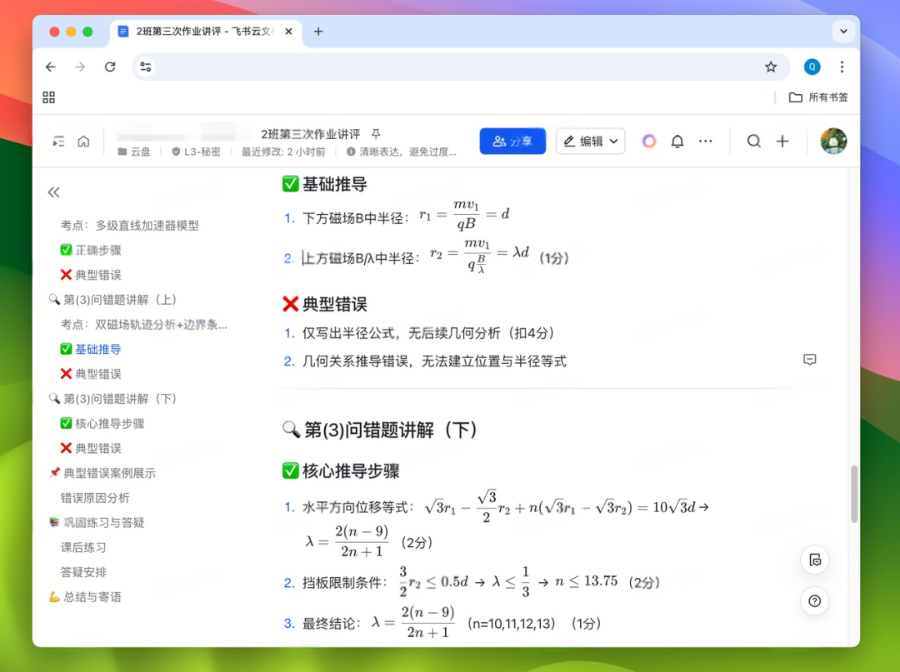Jump to 考点: 多级直线加速器模型 in outline

point(130,226)
